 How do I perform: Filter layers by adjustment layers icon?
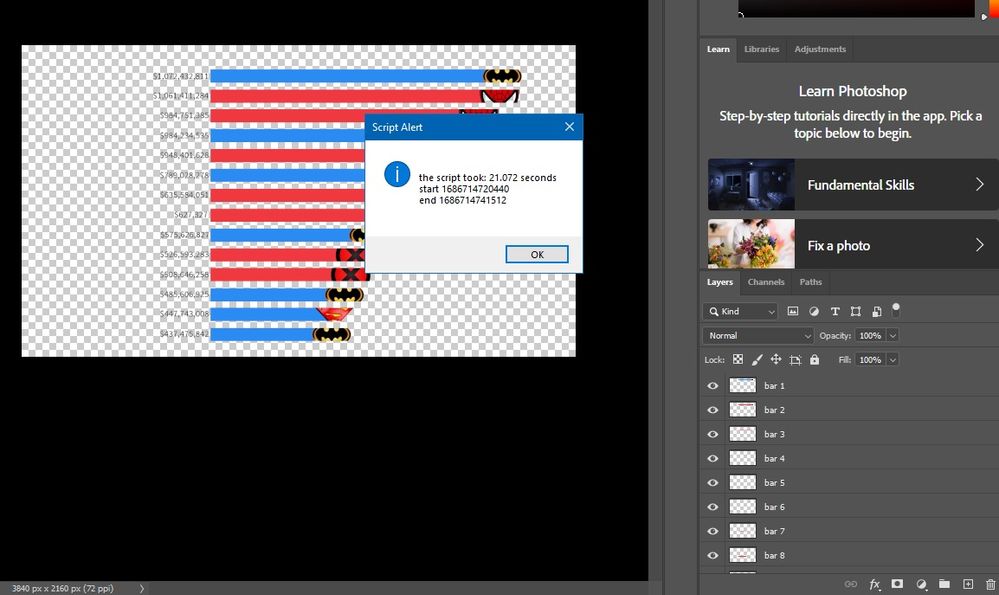coord(814,311)
